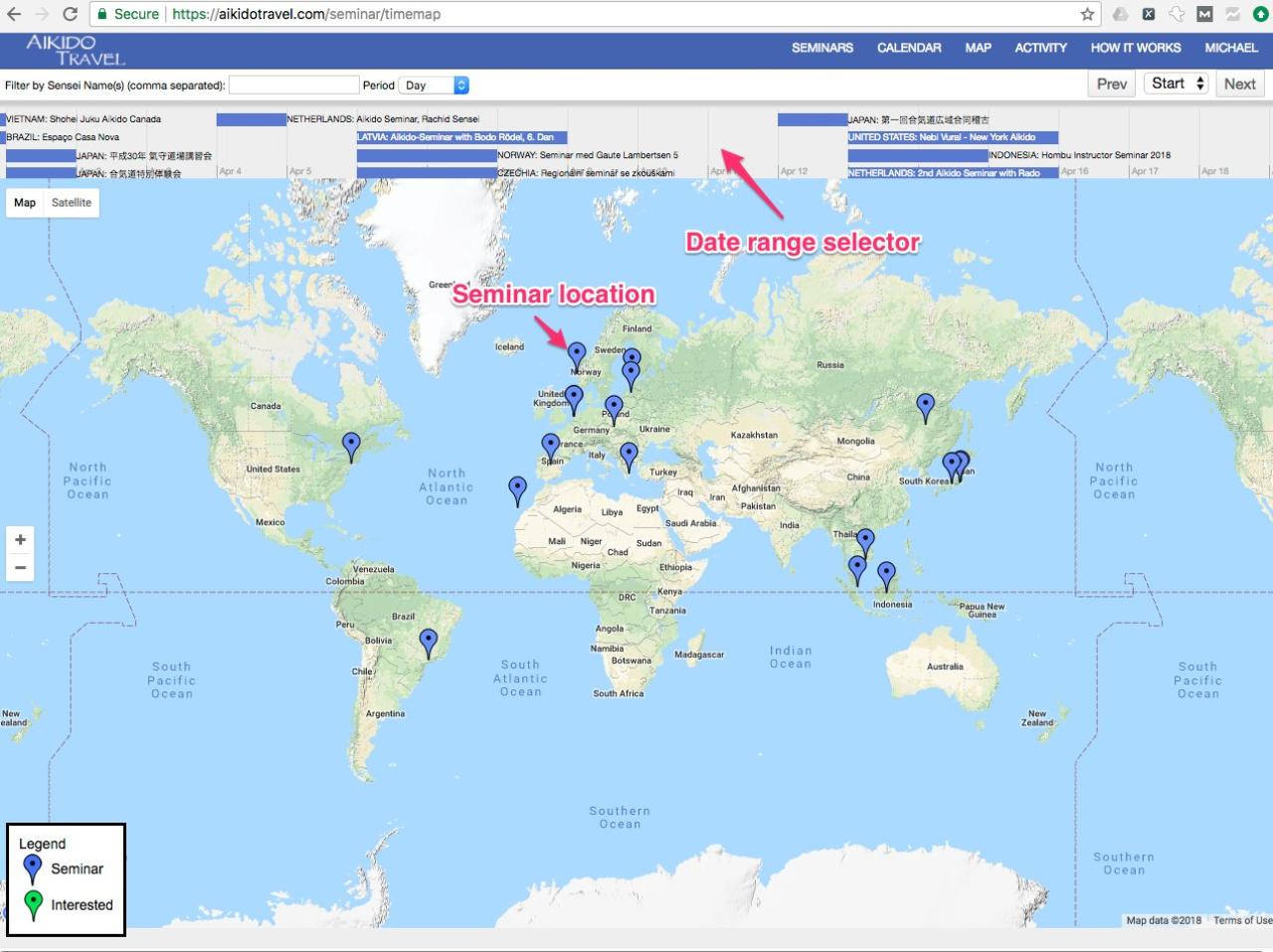Click the Next button
This screenshot has height=952, width=1273.
pyautogui.click(x=1239, y=84)
